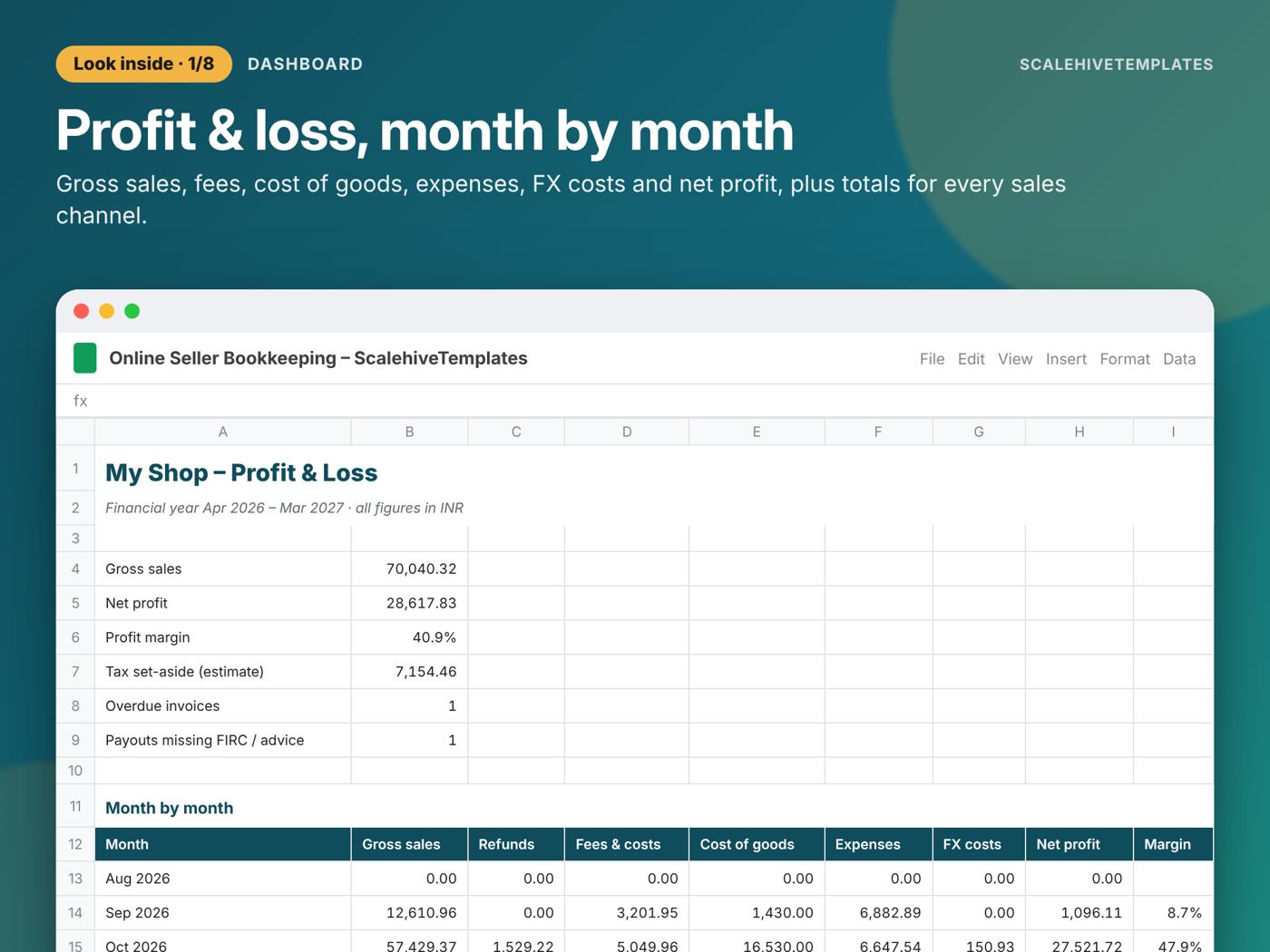The height and width of the screenshot is (952, 1270).
Task: Click the Margin table header
Action: click(x=1174, y=844)
